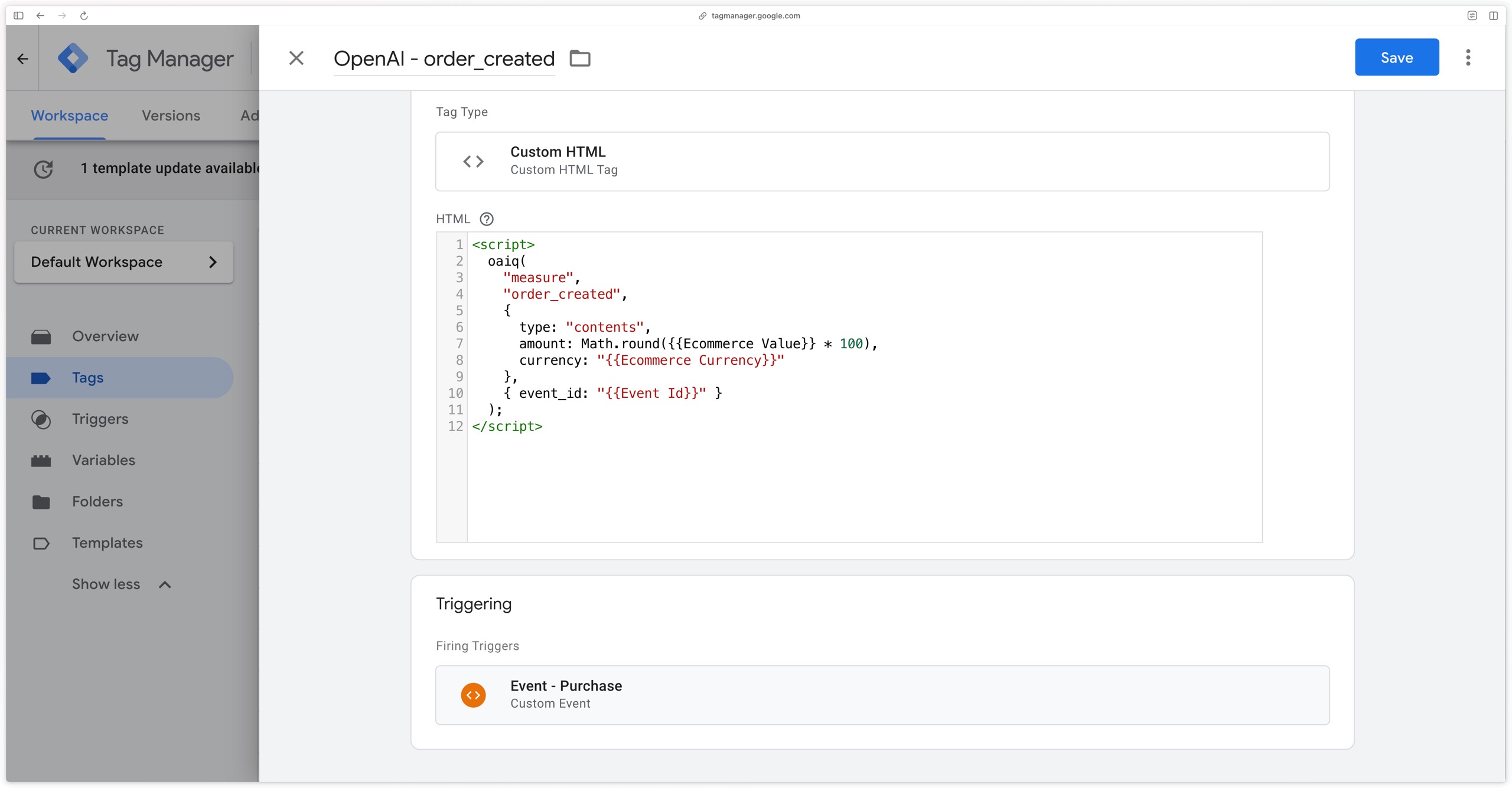
Task: Click the orange Custom Event trigger icon
Action: (x=473, y=695)
